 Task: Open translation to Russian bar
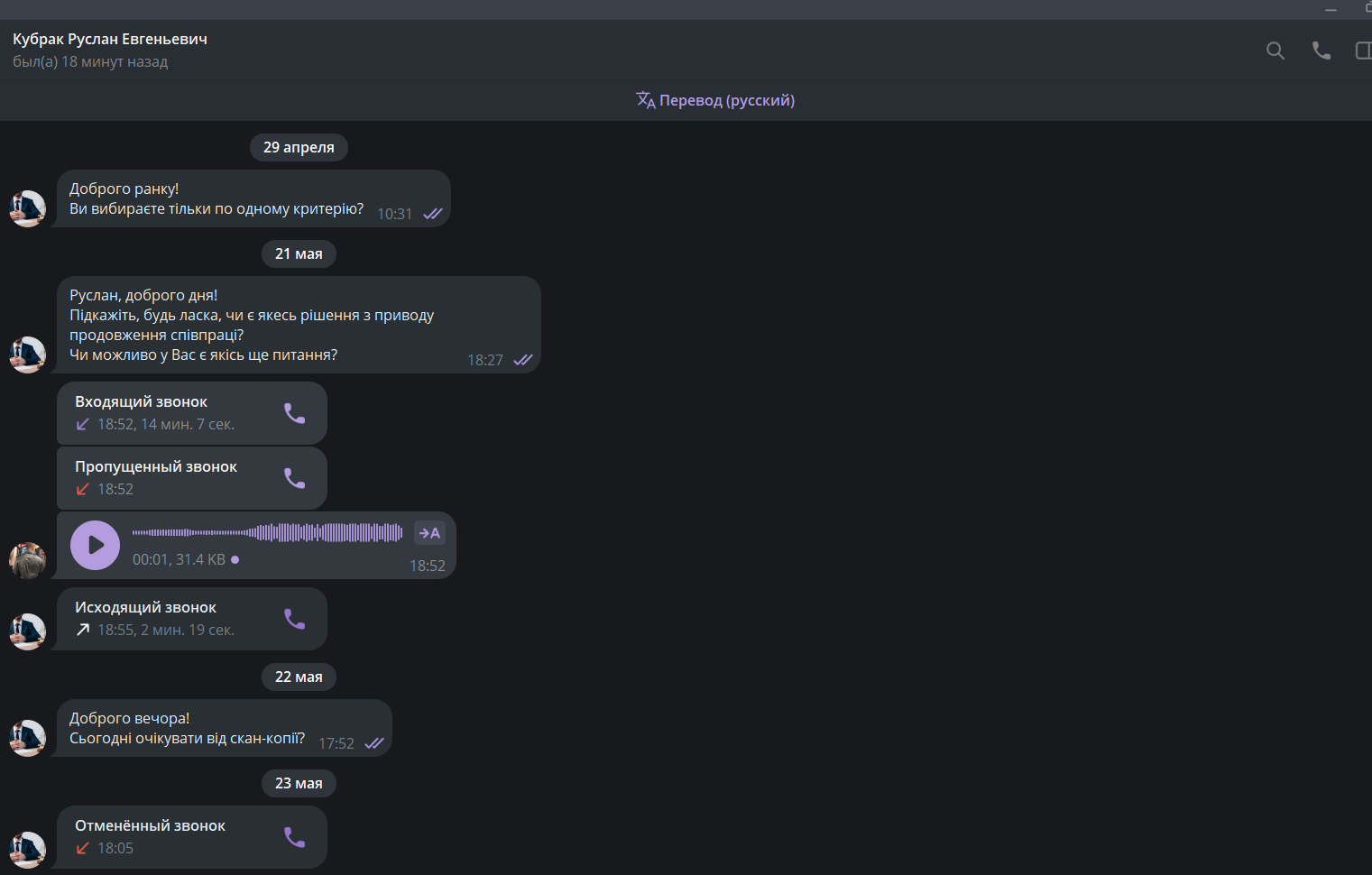[x=715, y=100]
